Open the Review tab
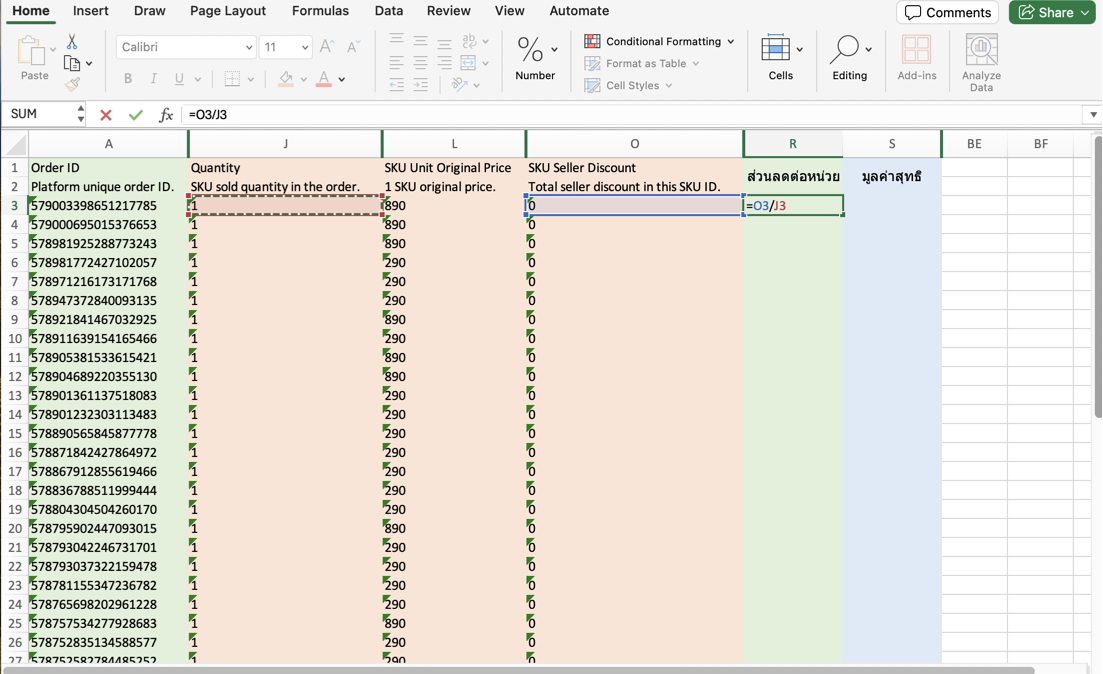The height and width of the screenshot is (674, 1103). (449, 11)
